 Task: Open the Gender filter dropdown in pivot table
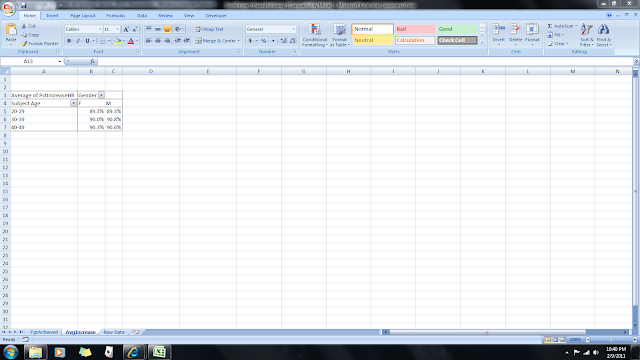point(101,95)
